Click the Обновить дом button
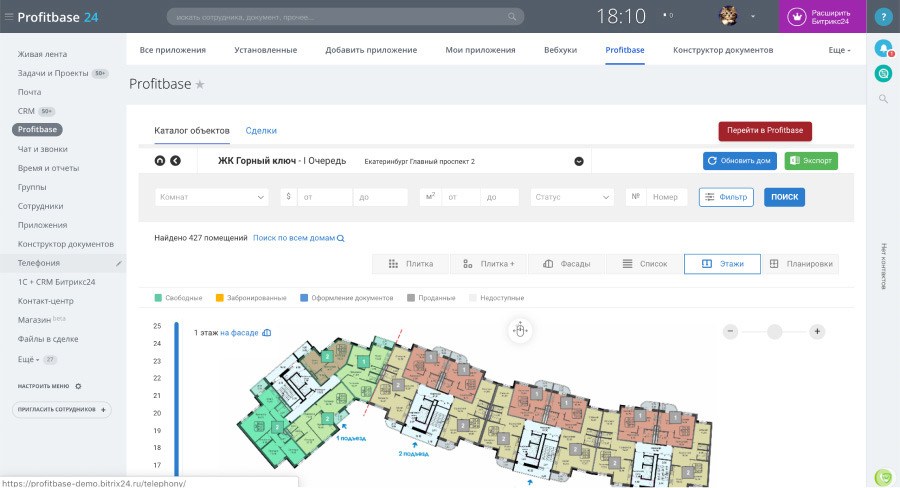Viewport: 900px width, 488px height. 740,161
